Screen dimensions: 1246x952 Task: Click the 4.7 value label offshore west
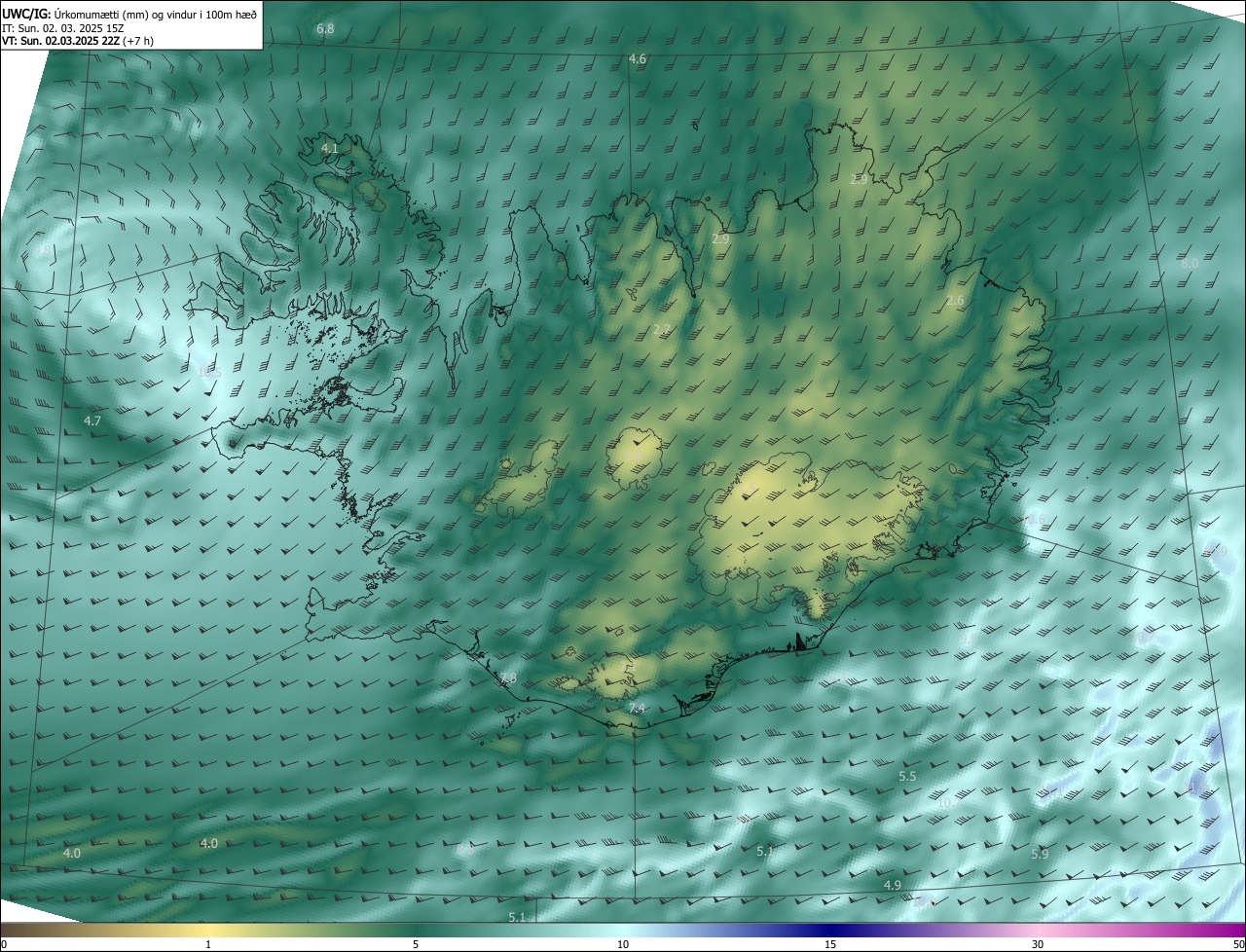coord(92,421)
